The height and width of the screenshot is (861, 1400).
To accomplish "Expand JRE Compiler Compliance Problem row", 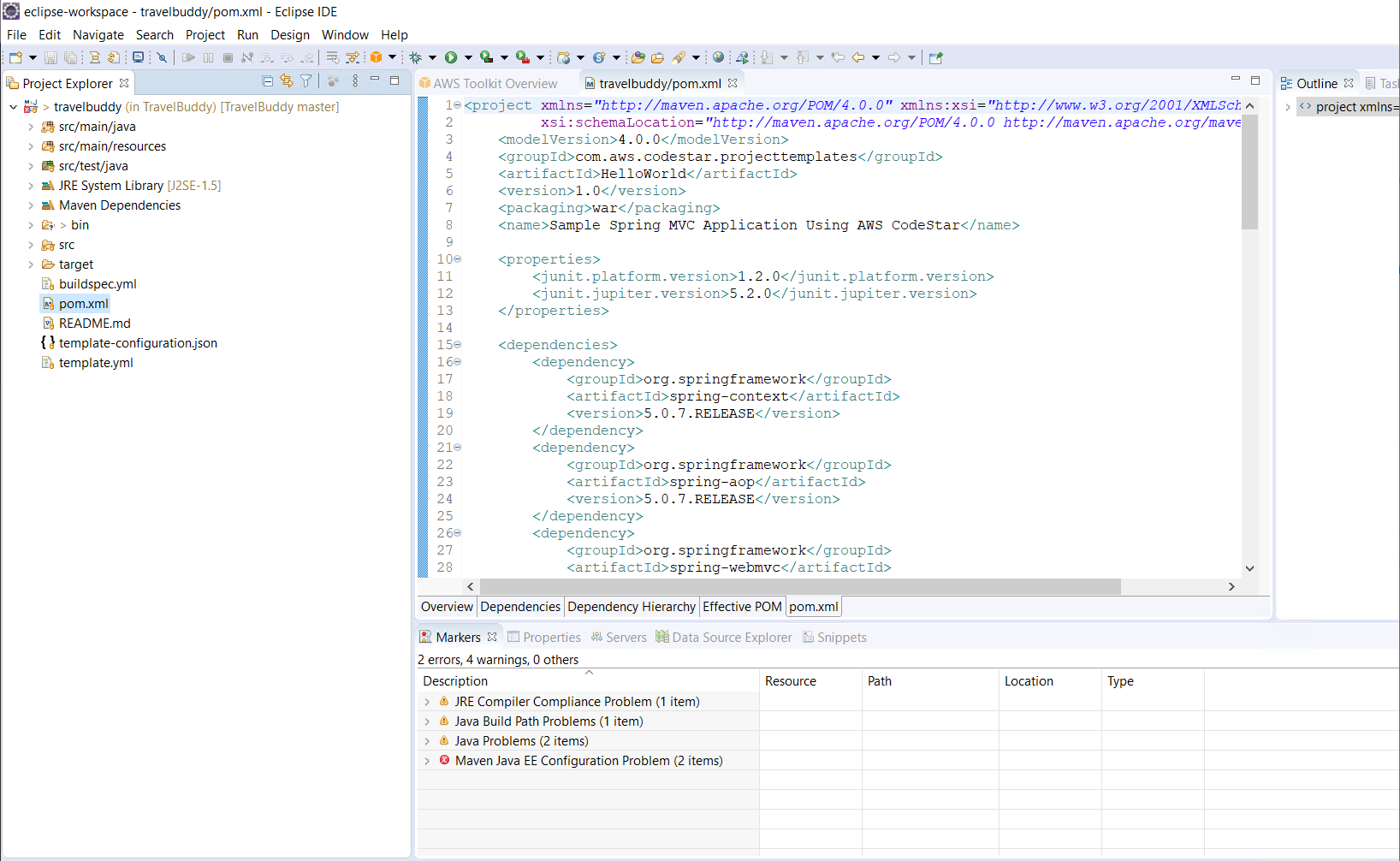I will coord(427,702).
